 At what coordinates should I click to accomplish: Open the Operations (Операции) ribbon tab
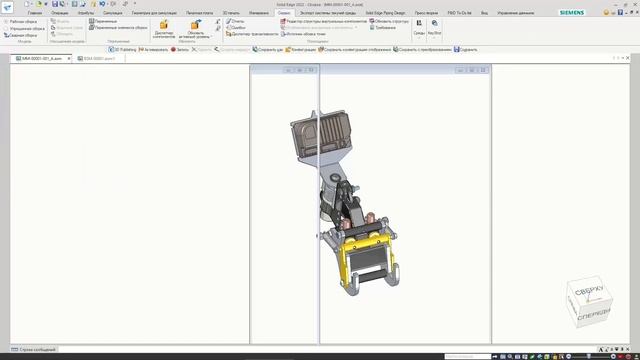(x=60, y=13)
